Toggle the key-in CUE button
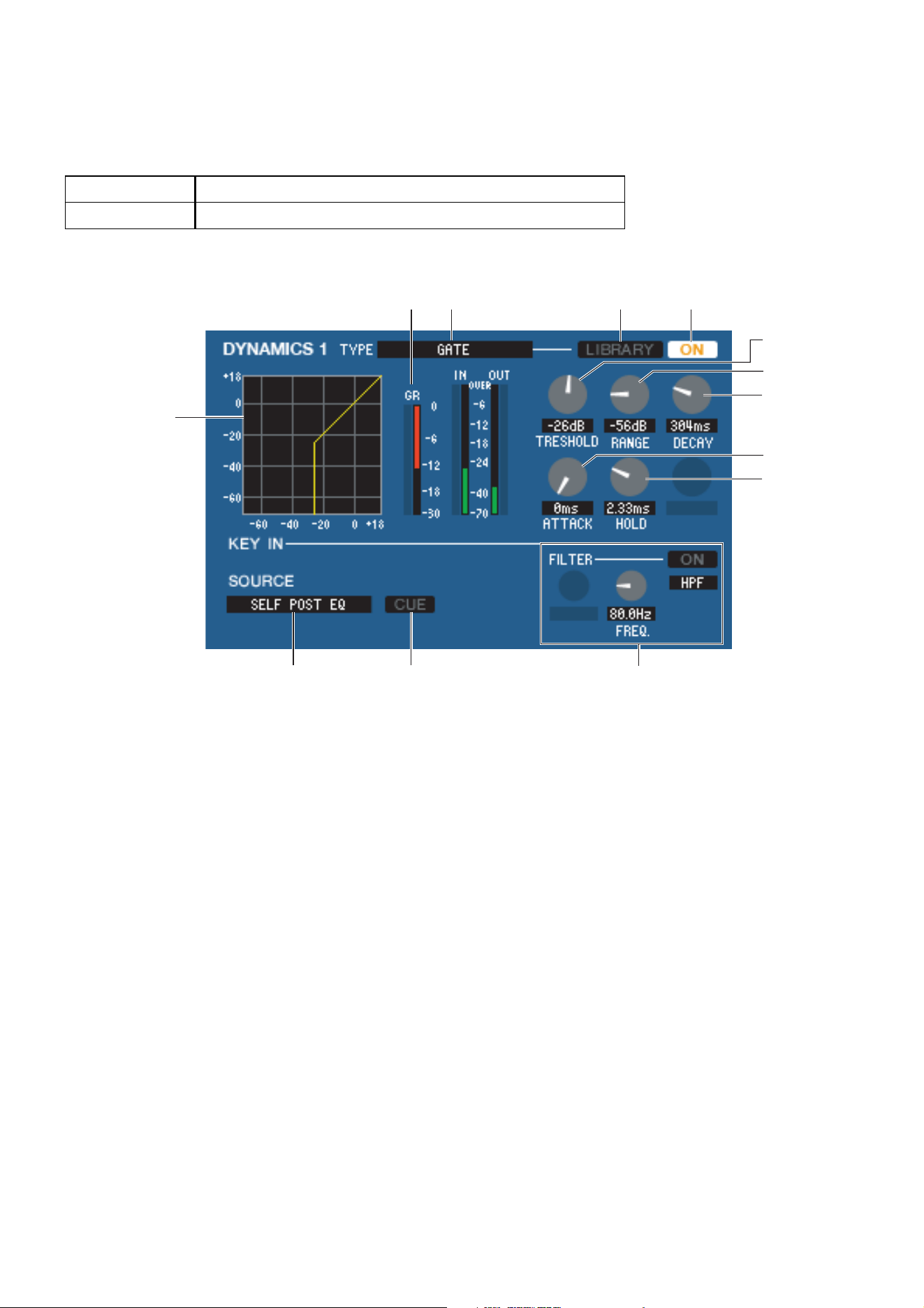 pos(410,604)
